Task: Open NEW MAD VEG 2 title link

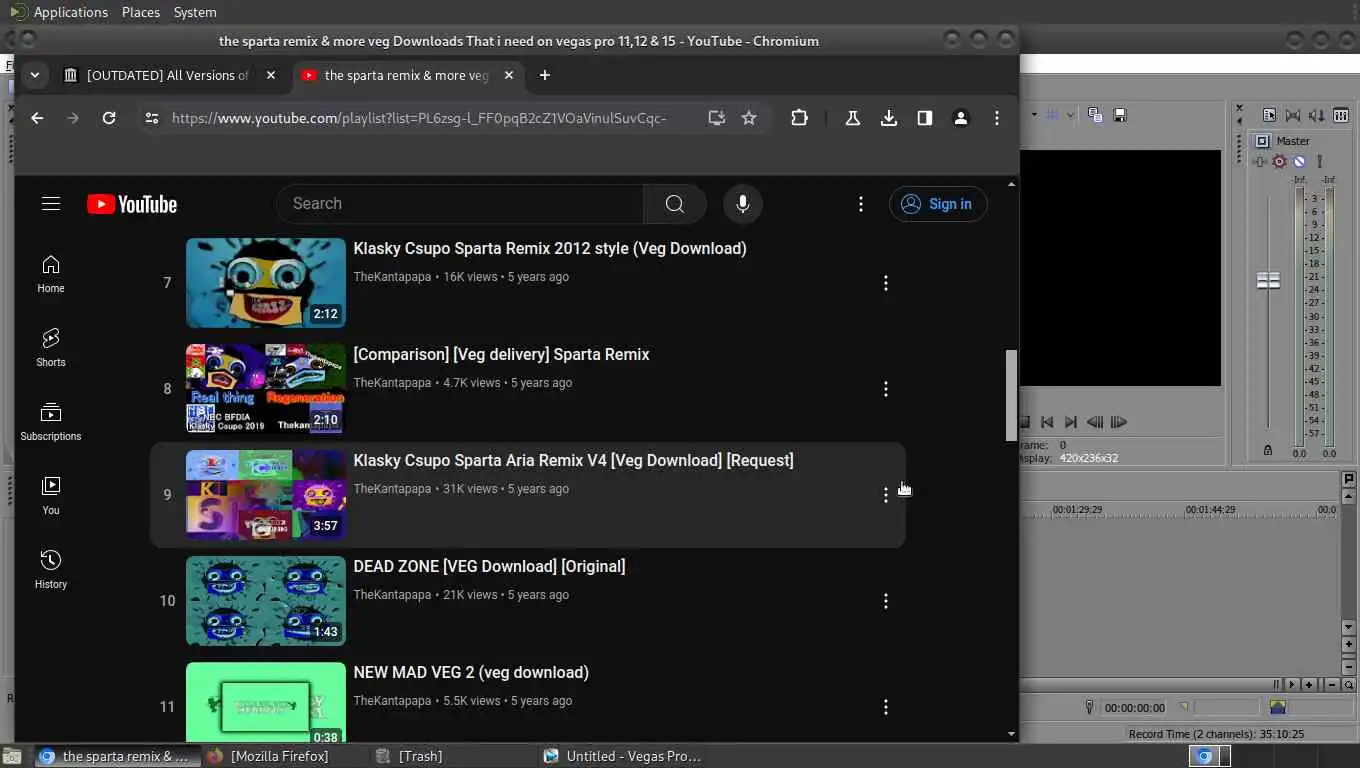Action: coord(471,672)
